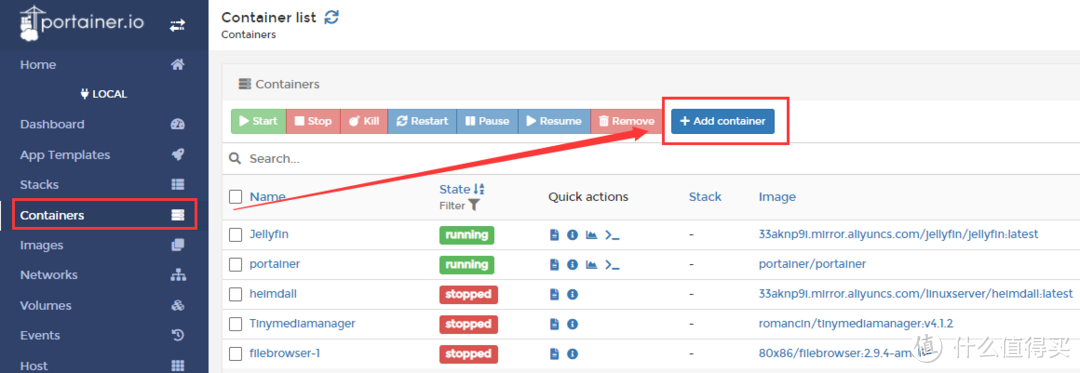Image resolution: width=1080 pixels, height=373 pixels.
Task: Open the logs icon for filebrowser-1
Action: click(x=554, y=354)
